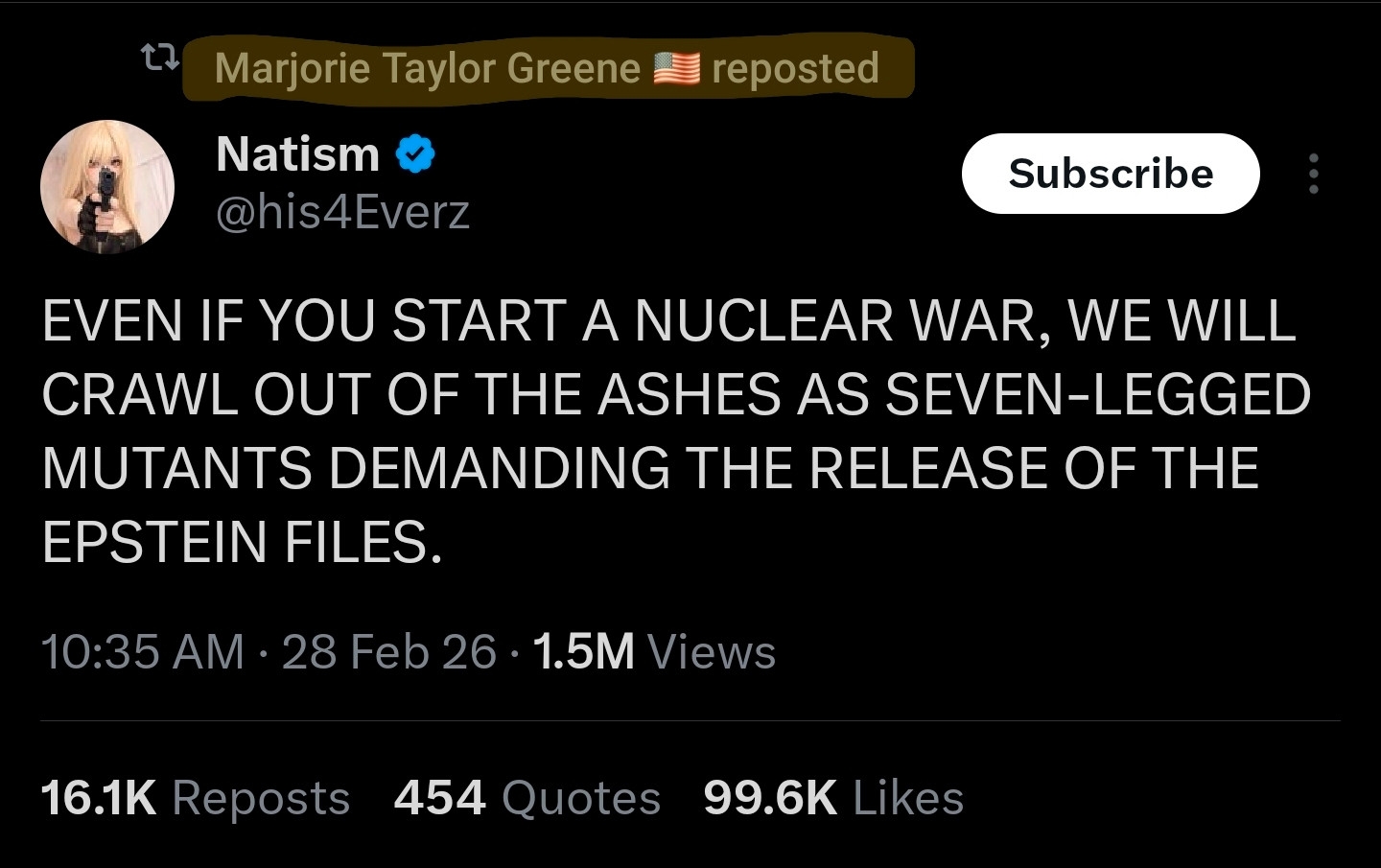Click the "MUTANTS DEMANDING THE RELEASE" text line
Screen dimensions: 1381x868
(649, 468)
